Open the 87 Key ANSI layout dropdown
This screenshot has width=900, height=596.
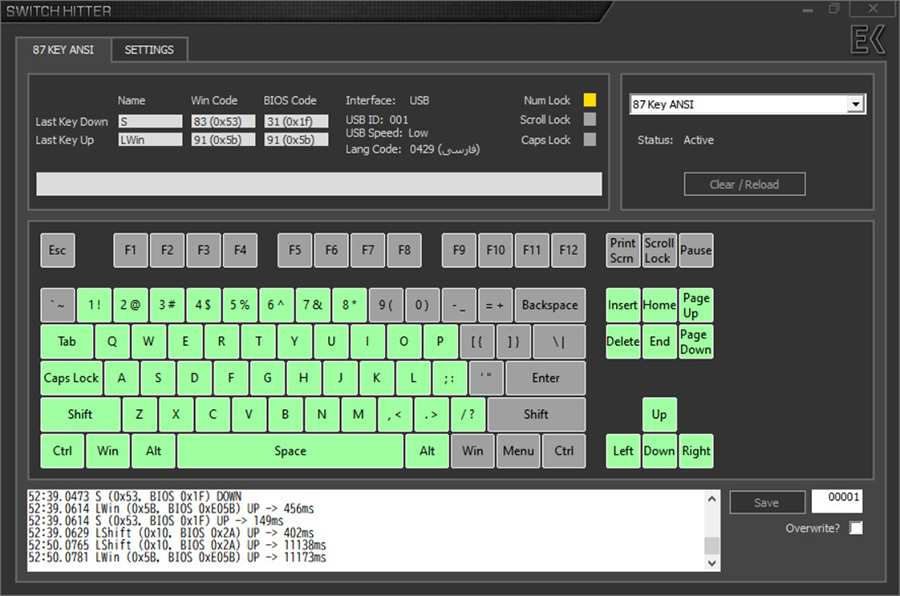tap(854, 105)
